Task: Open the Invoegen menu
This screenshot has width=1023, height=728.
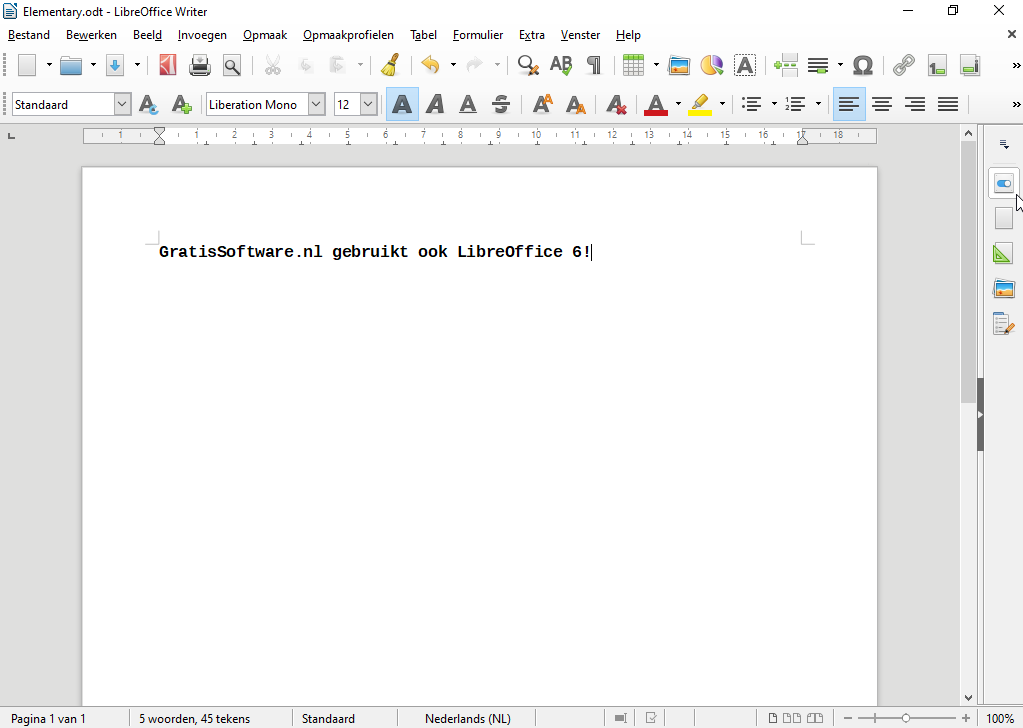Action: coord(202,35)
